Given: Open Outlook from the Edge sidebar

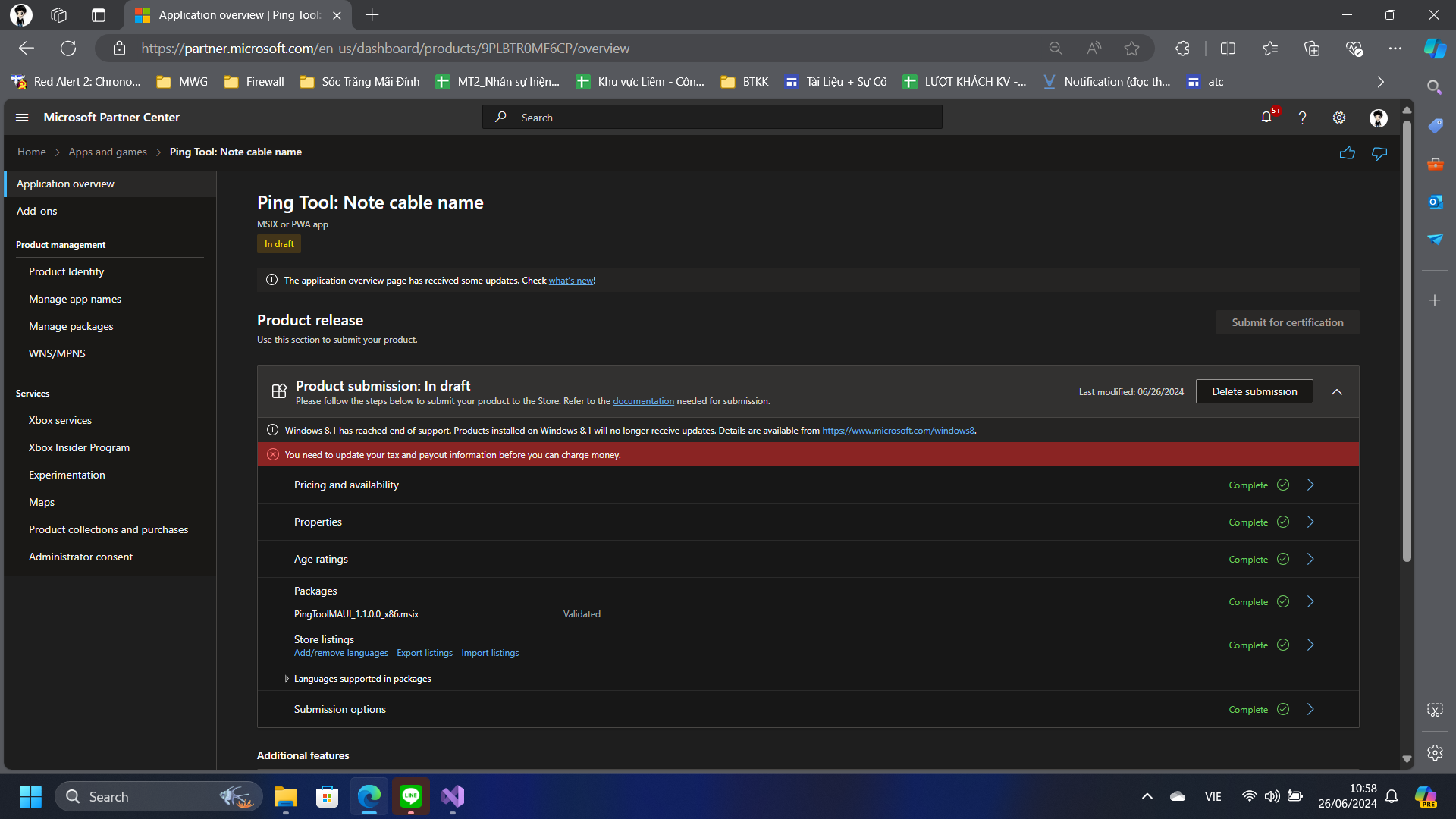Looking at the screenshot, I should click(1435, 202).
